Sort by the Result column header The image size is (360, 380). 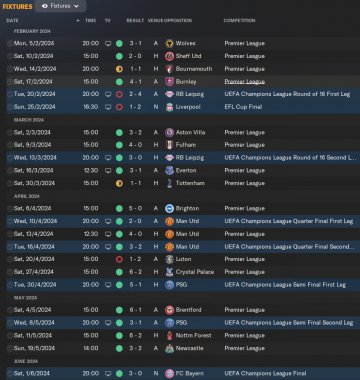click(135, 20)
